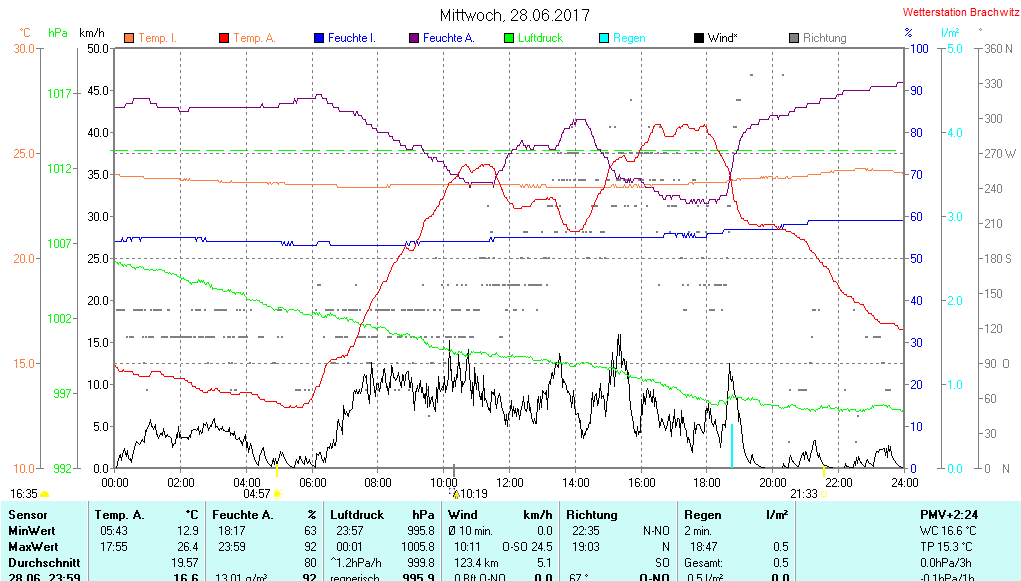The width and height of the screenshot is (1021, 581).
Task: Click the black Wind legend square
Action: coord(698,38)
